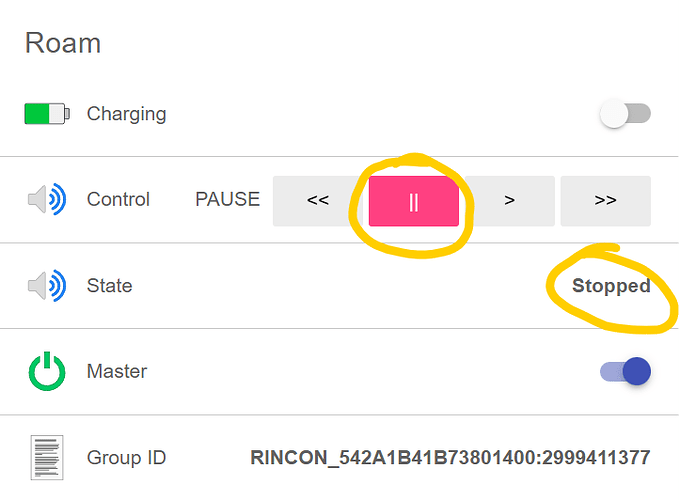Click the Charging label
Image resolution: width=679 pixels, height=500 pixels.
point(126,114)
